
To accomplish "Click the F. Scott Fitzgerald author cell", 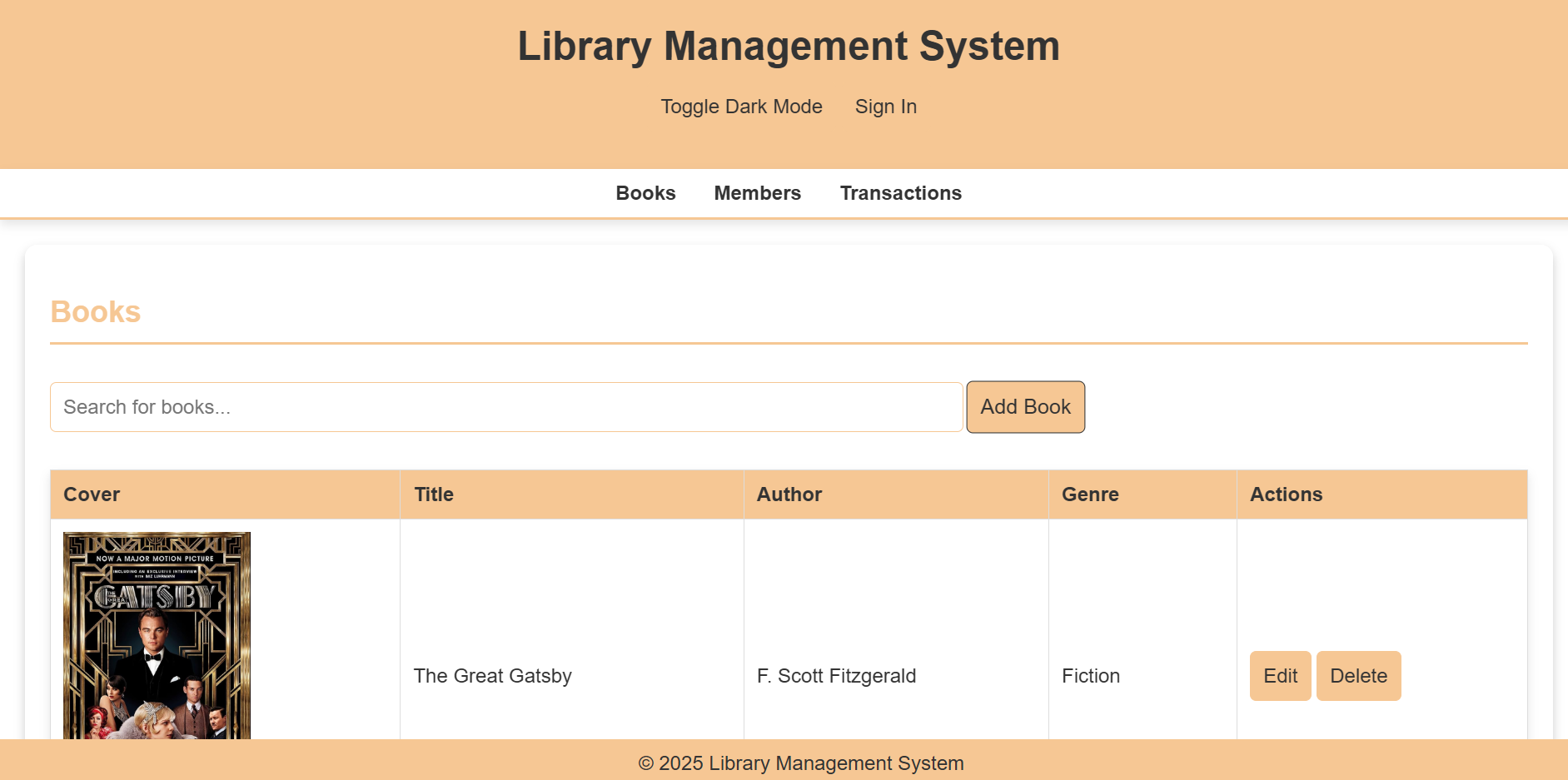I will point(836,676).
